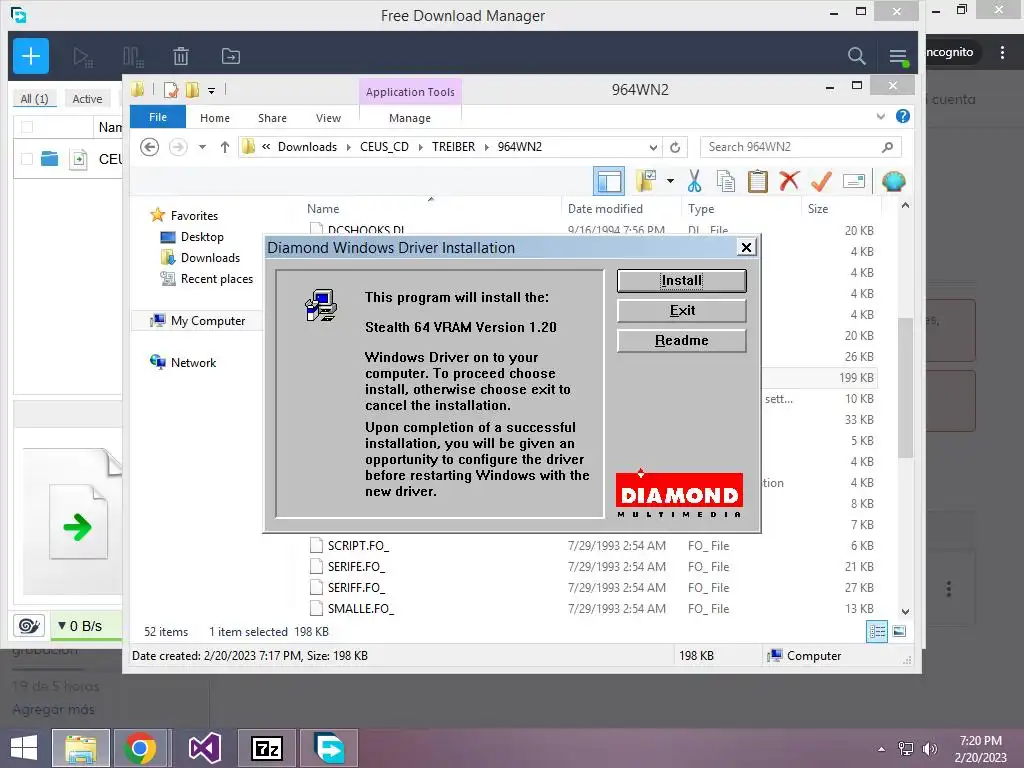Click the folder options checkmark icon

pos(646,181)
